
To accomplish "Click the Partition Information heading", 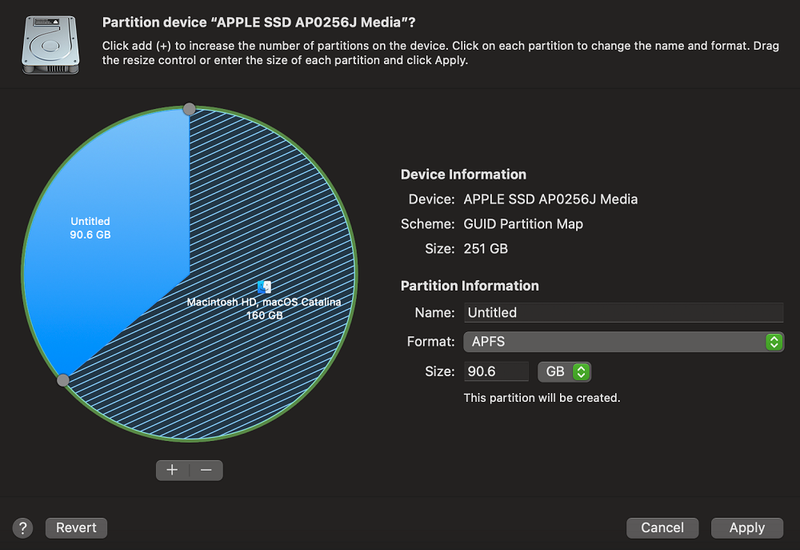I will coord(469,286).
